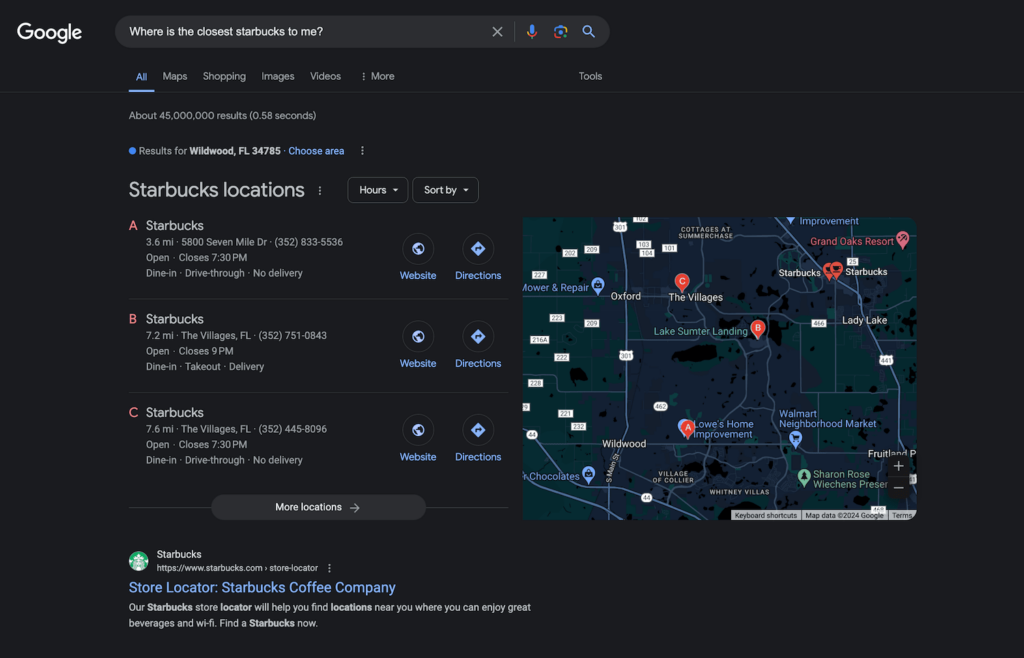1024x658 pixels.
Task: Click the Directions label for Starbucks C
Action: click(478, 457)
